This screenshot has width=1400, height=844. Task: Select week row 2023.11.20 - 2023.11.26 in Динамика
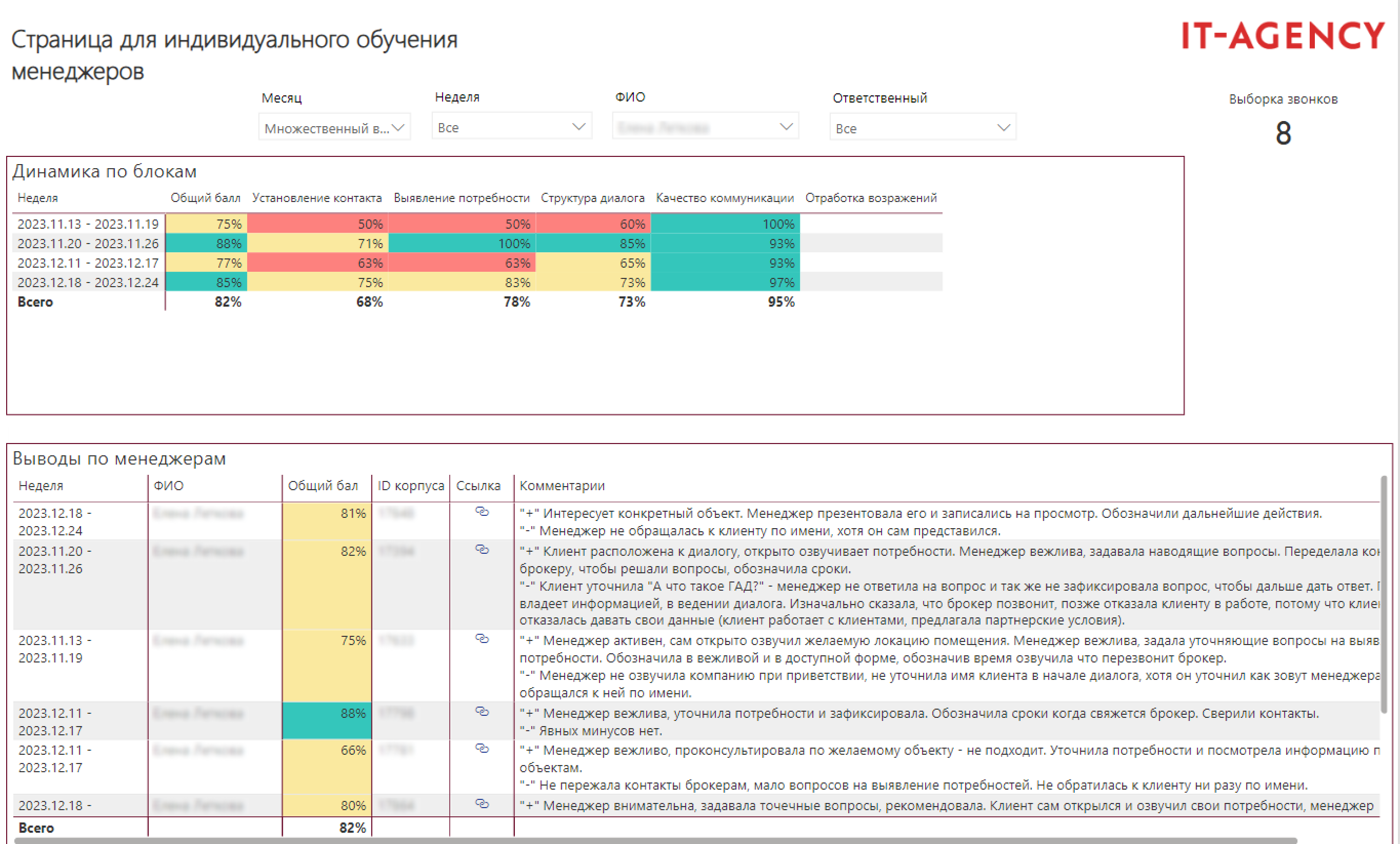pos(88,243)
